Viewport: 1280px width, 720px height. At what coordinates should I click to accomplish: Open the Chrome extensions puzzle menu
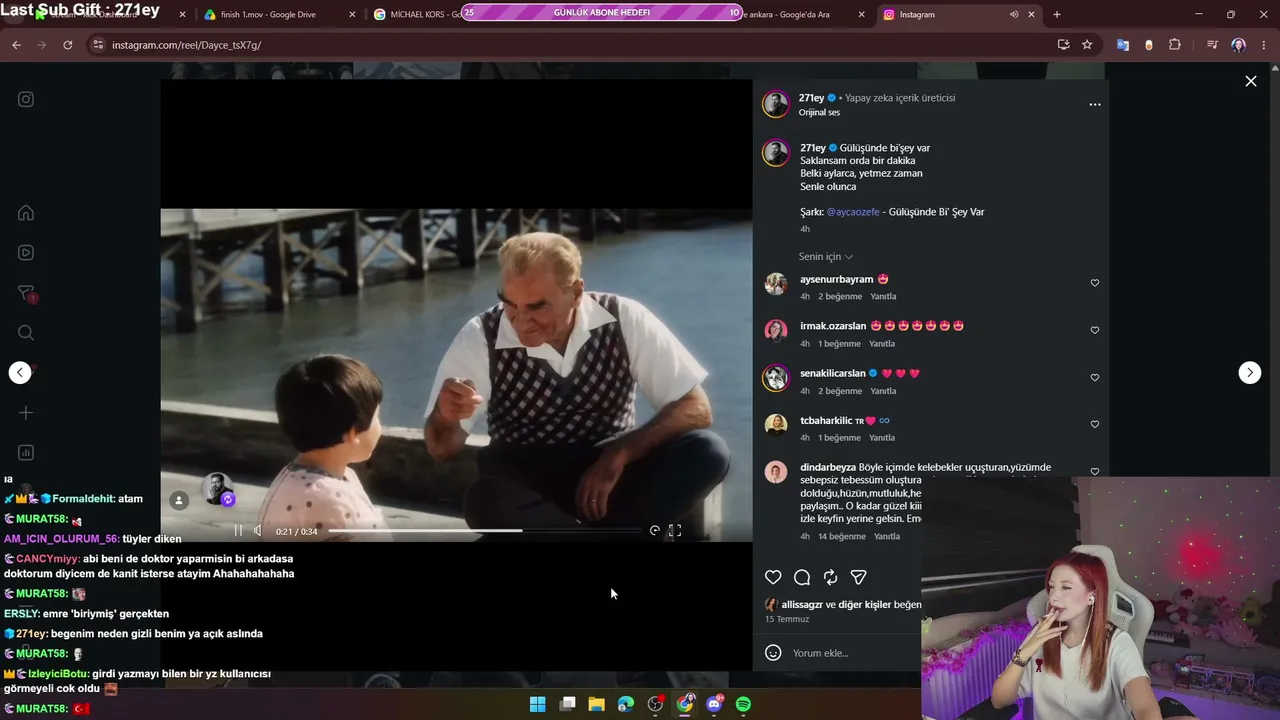pos(1175,45)
